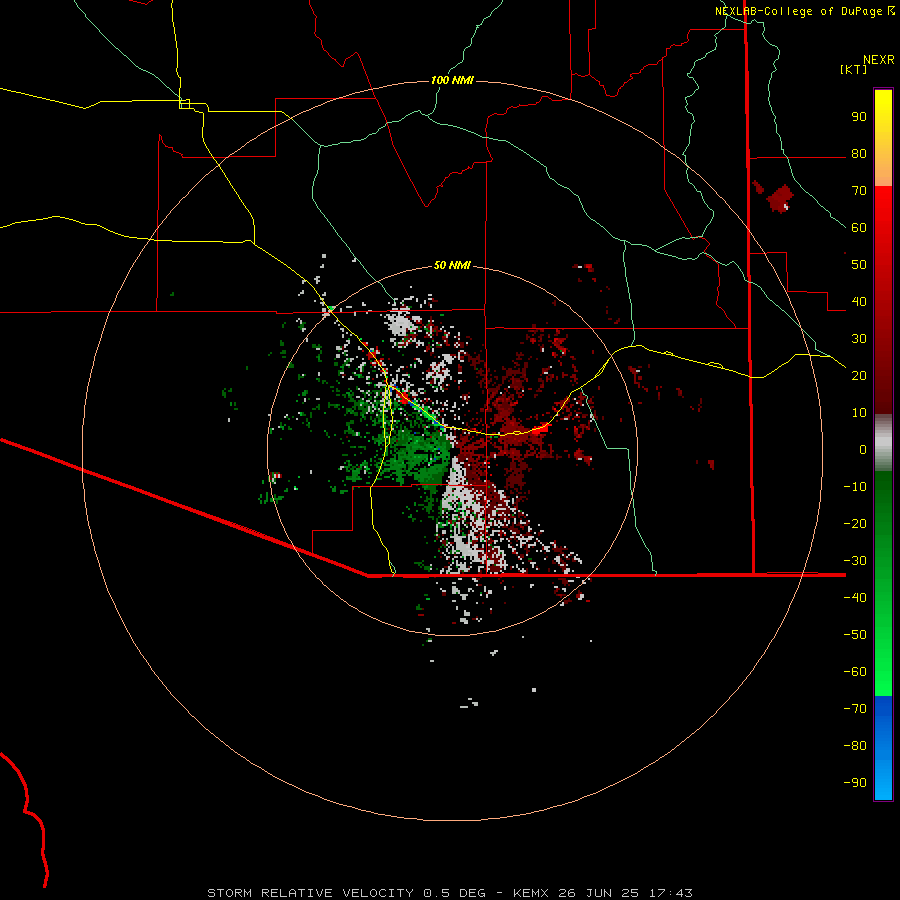Click the -30 value on velocity scale
The image size is (900, 900).
tap(855, 561)
